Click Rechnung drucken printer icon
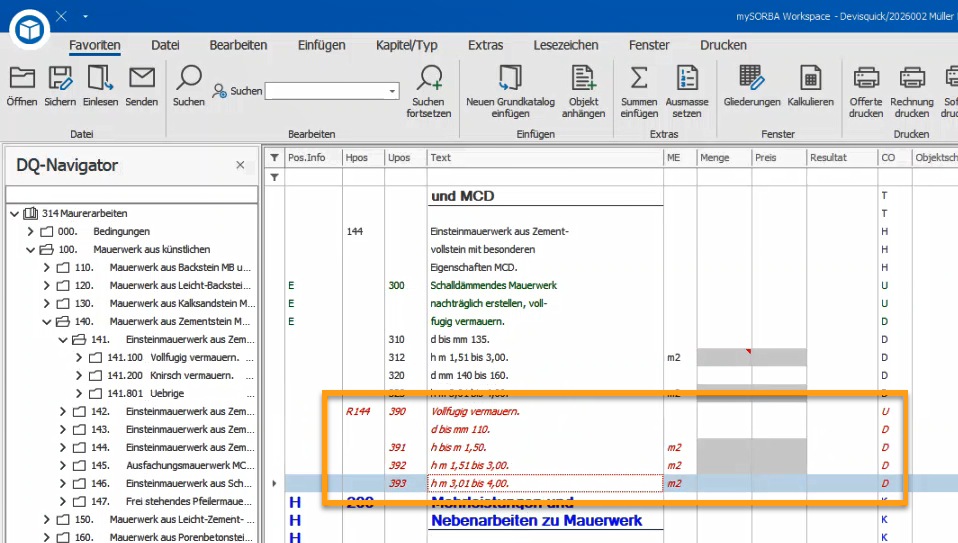Viewport: 958px width, 543px height. tap(912, 78)
